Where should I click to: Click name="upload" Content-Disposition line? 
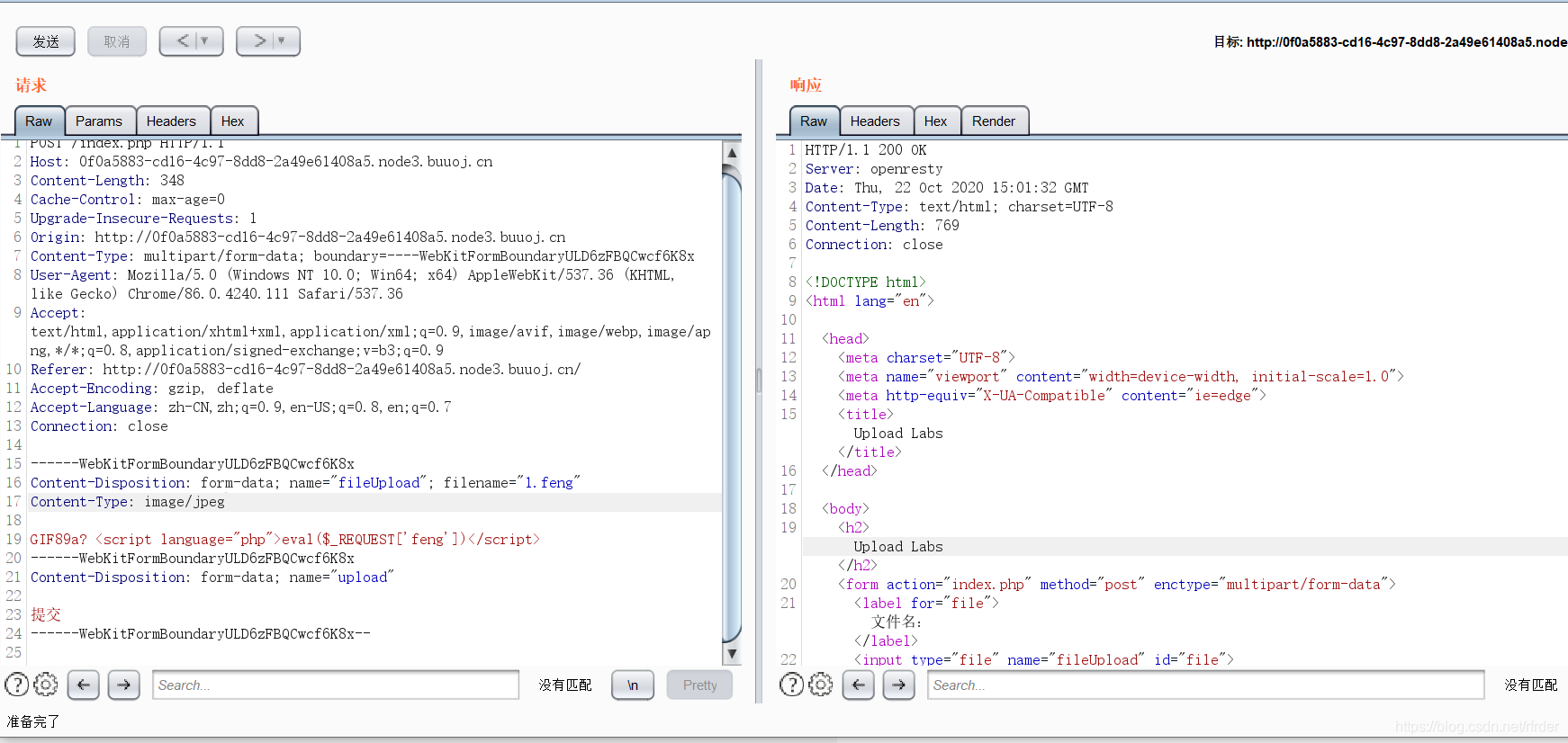(212, 577)
